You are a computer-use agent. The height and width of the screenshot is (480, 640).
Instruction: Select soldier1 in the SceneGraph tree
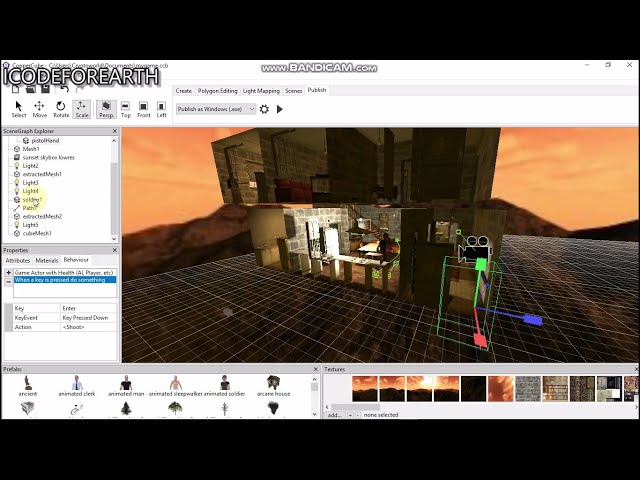pyautogui.click(x=32, y=200)
